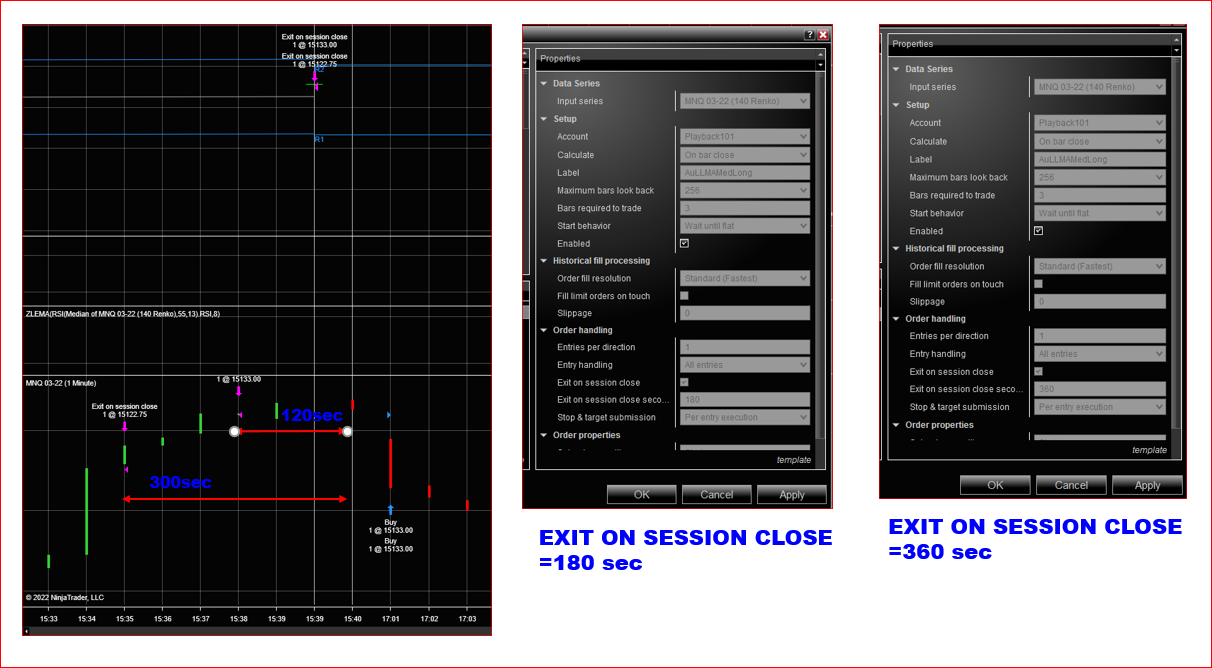Image resolution: width=1212 pixels, height=668 pixels.
Task: Uncheck Enabled in the right Properties dialog
Action: click(x=1039, y=231)
